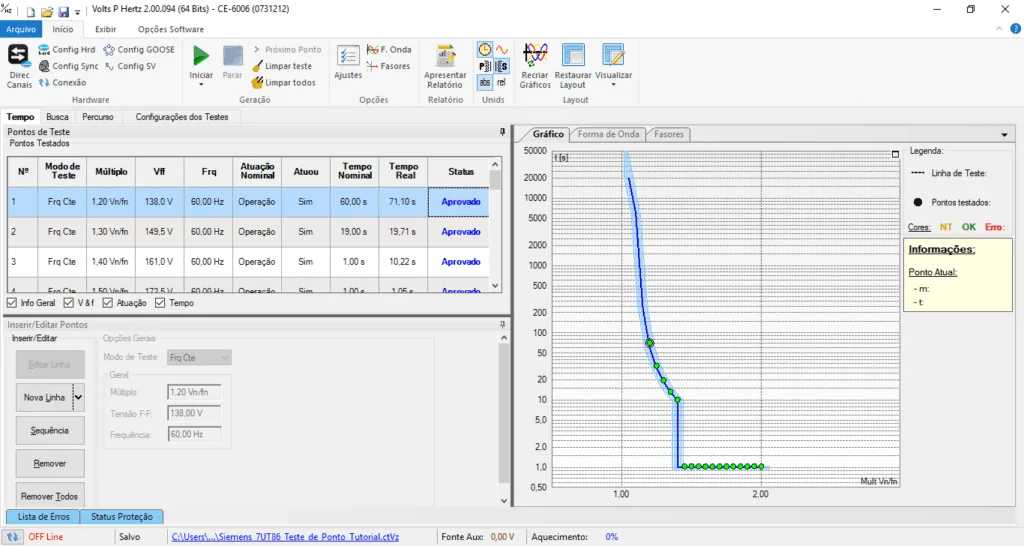Open Config SV settings
This screenshot has width=1024, height=546.
coord(130,66)
